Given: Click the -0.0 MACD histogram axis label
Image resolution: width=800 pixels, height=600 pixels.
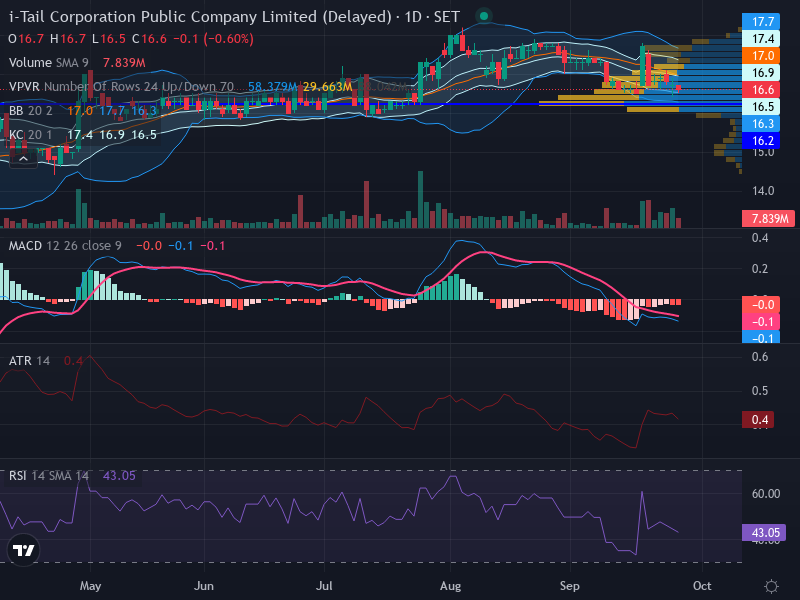Looking at the screenshot, I should tap(761, 305).
